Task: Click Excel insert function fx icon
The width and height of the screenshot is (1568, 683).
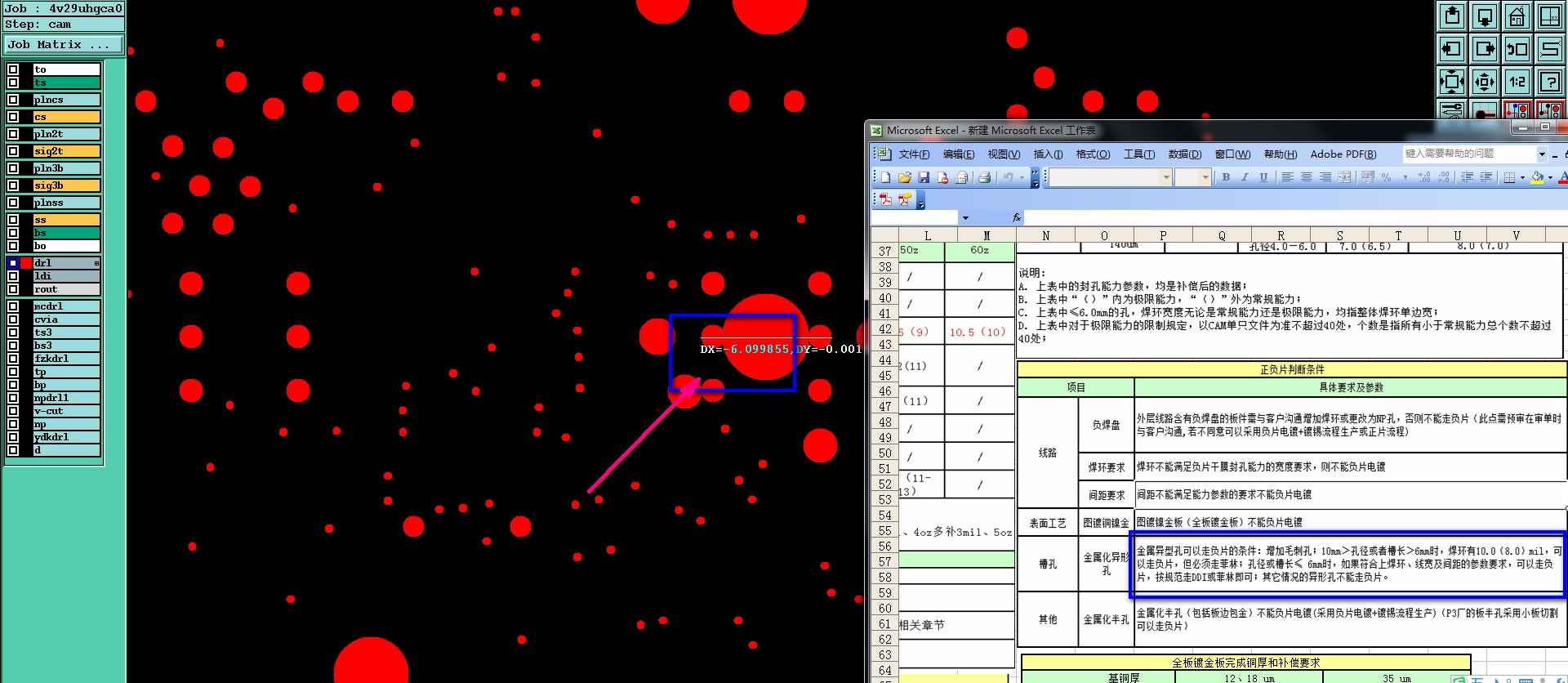Action: point(1016,217)
